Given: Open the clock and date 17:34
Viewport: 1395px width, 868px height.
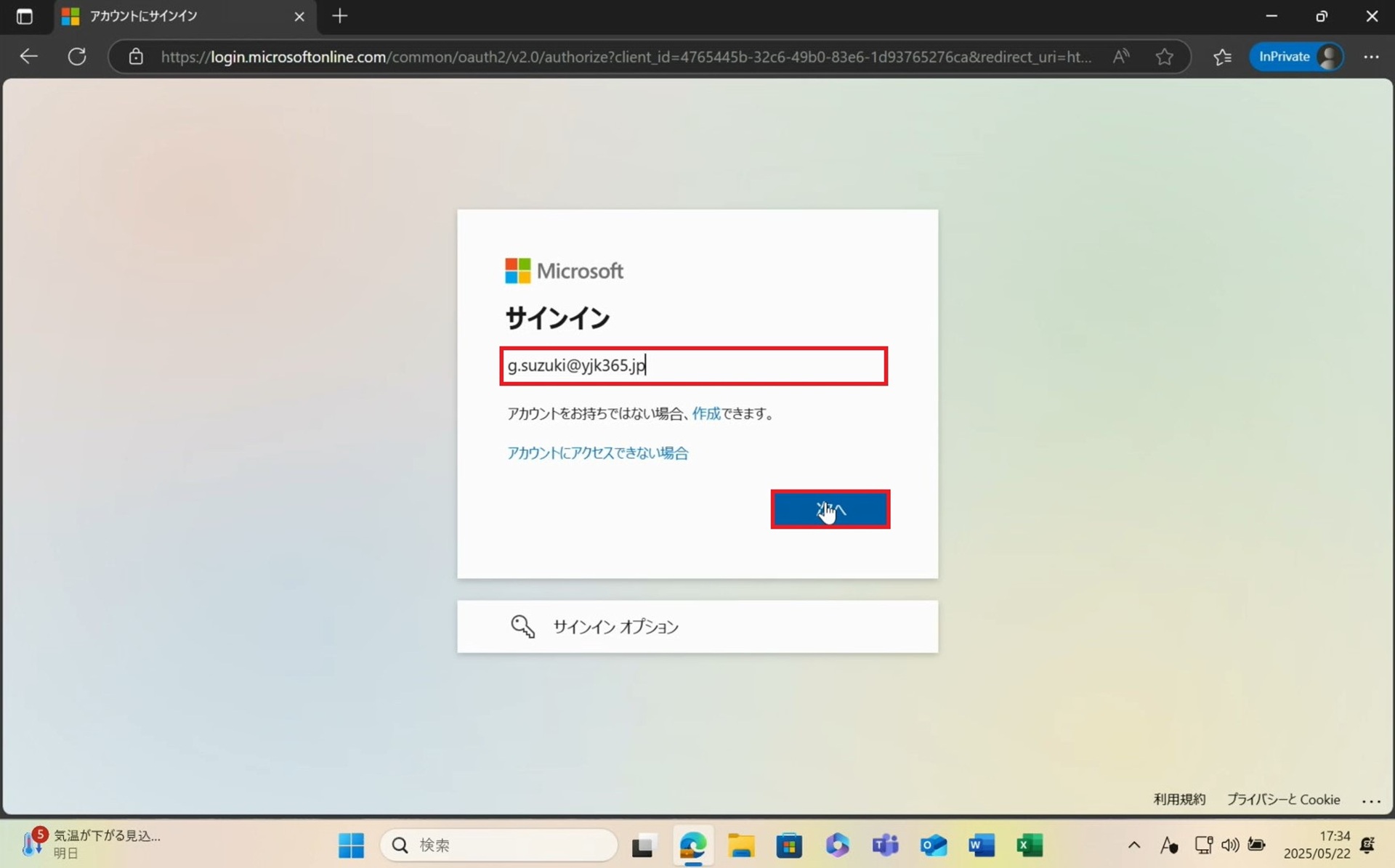Looking at the screenshot, I should (1317, 845).
